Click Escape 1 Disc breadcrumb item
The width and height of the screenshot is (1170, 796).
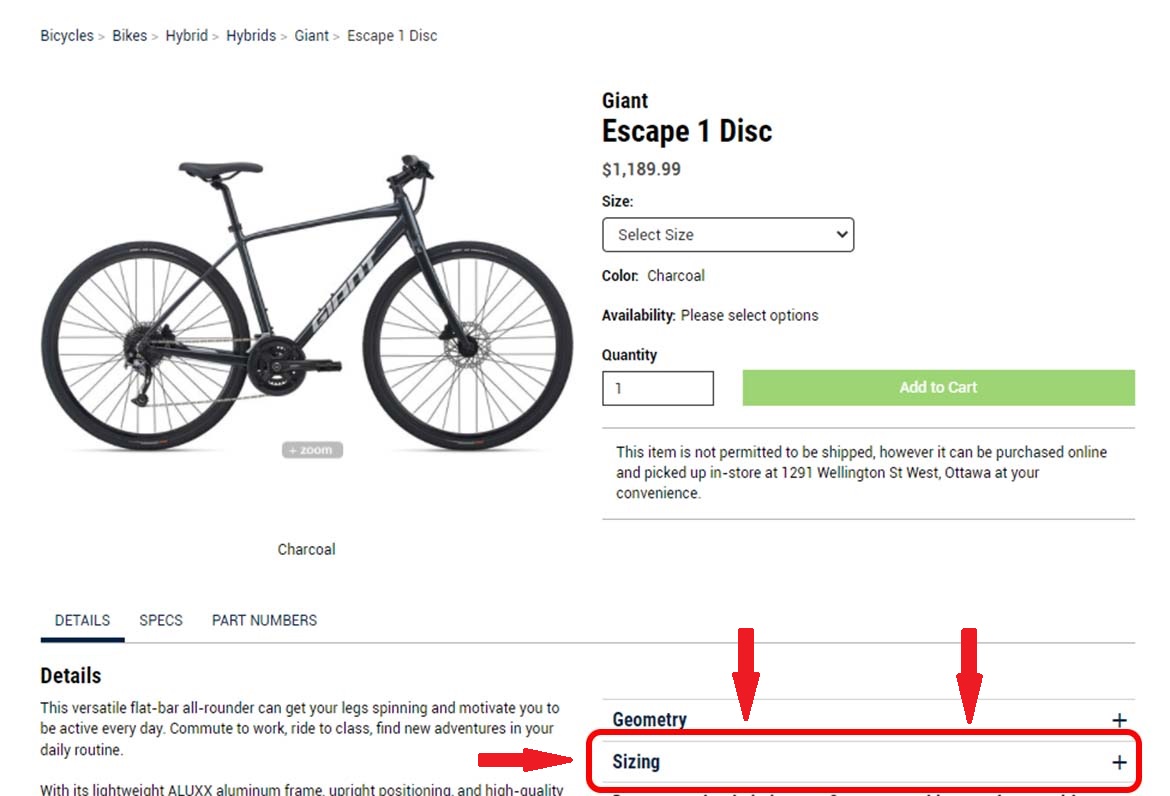(392, 36)
